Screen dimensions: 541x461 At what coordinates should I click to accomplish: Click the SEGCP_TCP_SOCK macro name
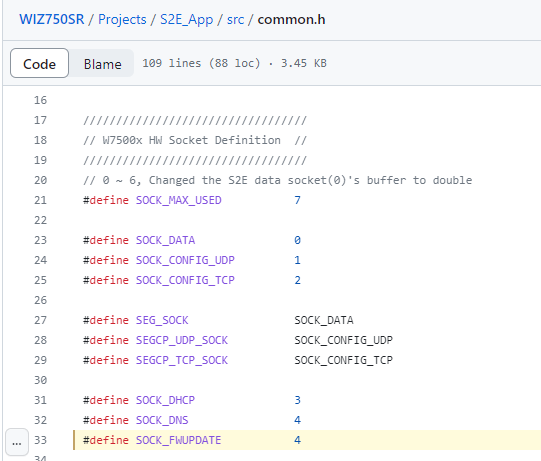point(181,361)
